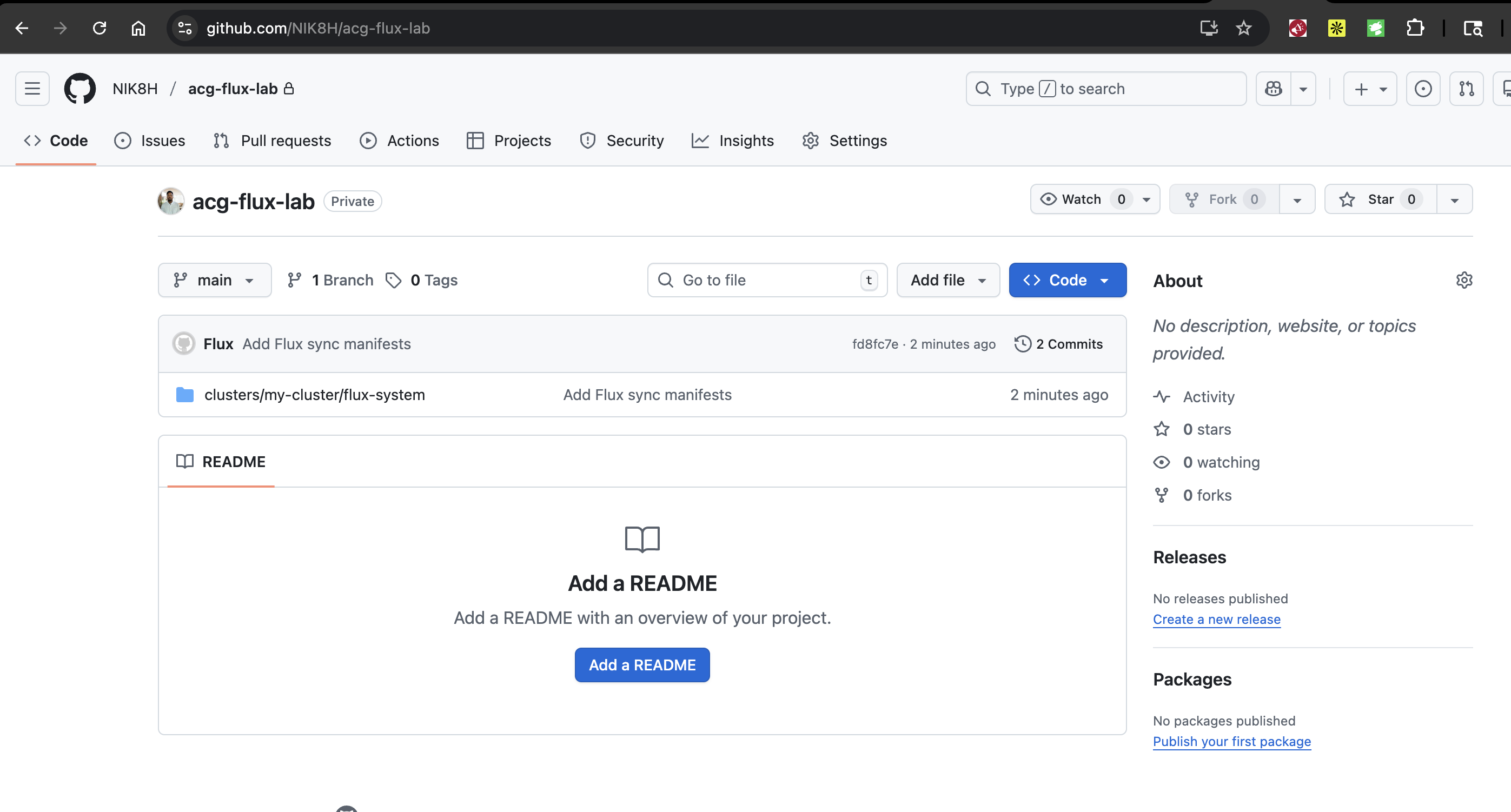The width and height of the screenshot is (1511, 812).
Task: Click the Go to file search field
Action: pos(763,279)
